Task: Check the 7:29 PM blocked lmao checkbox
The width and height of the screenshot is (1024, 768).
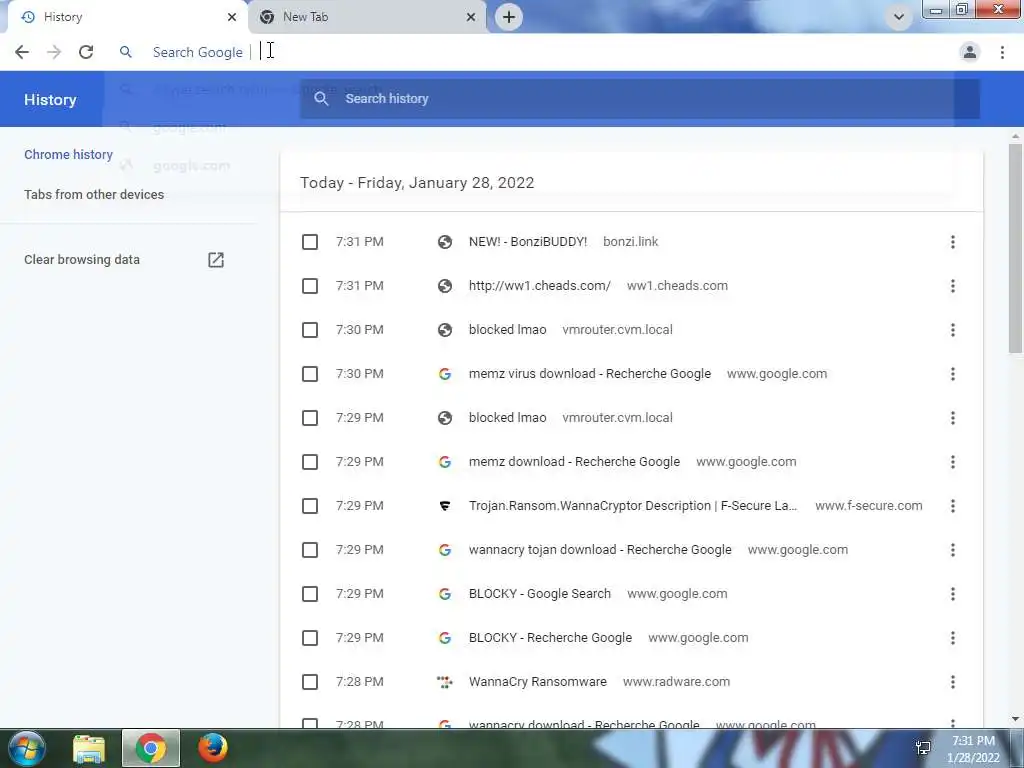Action: [310, 418]
